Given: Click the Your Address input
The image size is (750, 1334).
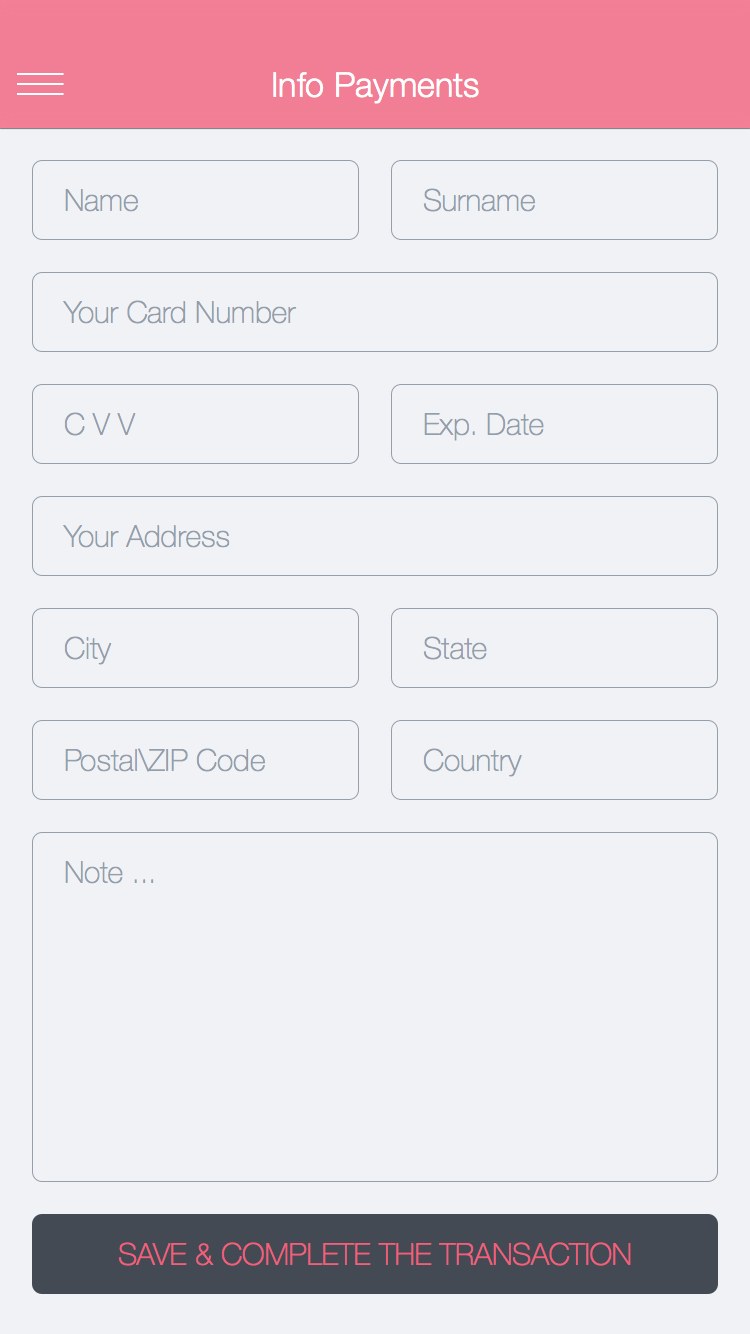Looking at the screenshot, I should coord(375,536).
